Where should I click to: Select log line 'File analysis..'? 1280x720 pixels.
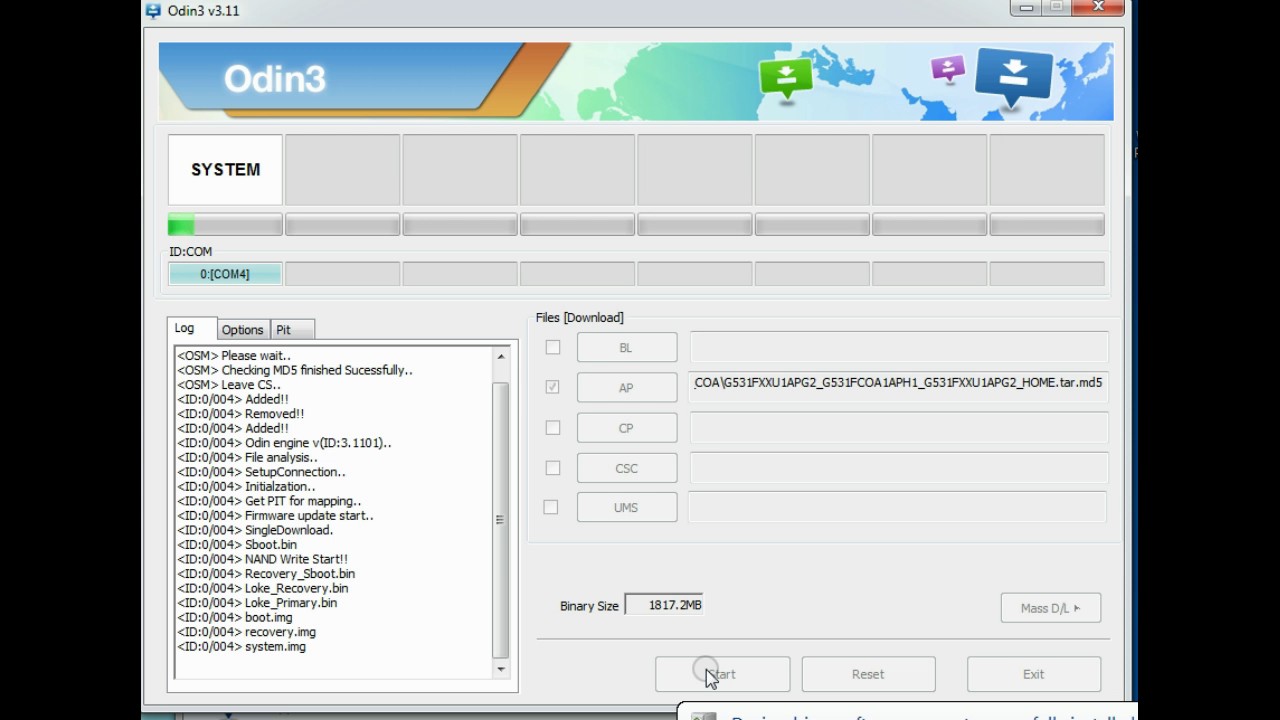point(247,457)
